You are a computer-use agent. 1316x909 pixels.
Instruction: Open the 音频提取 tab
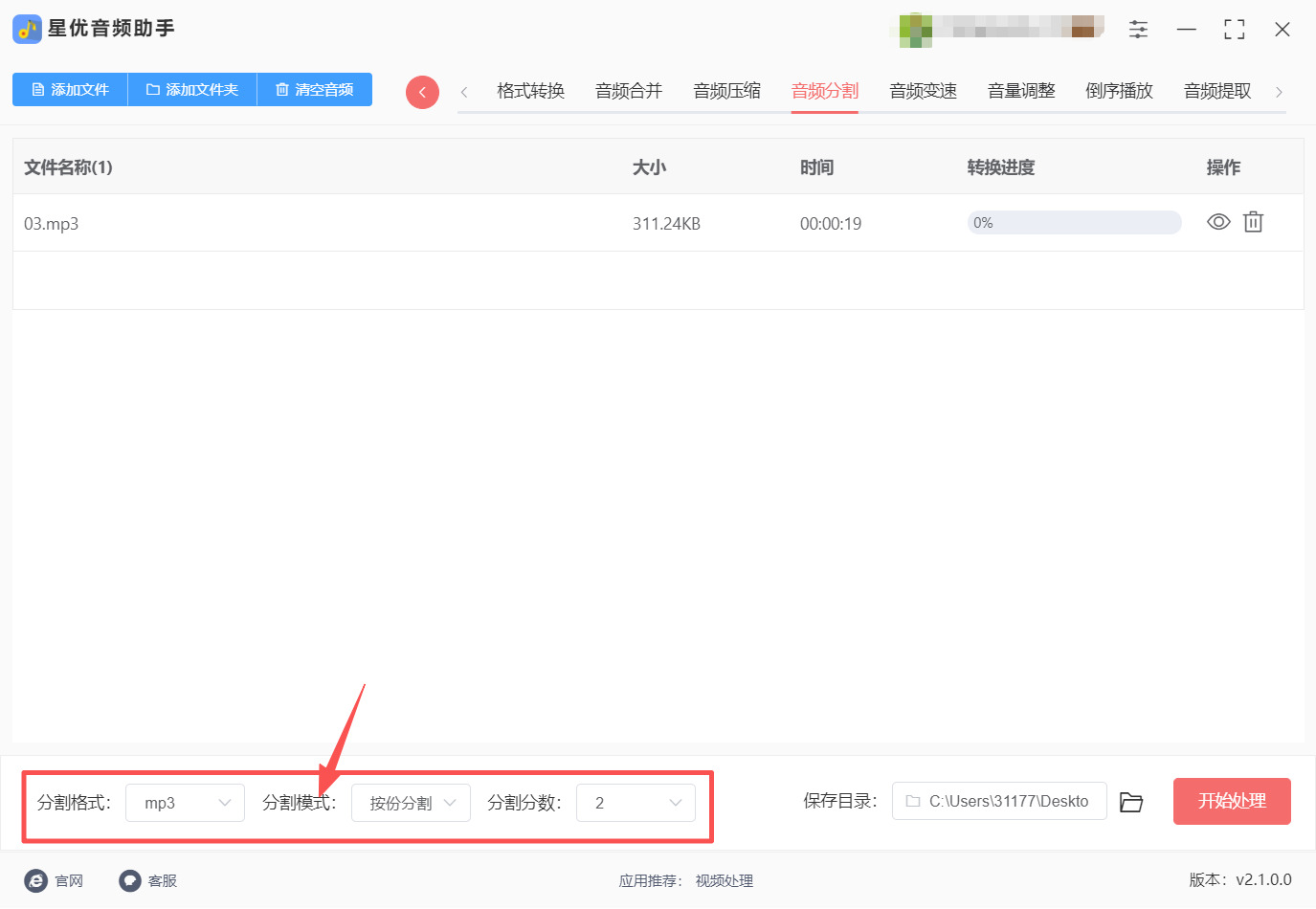[1216, 90]
